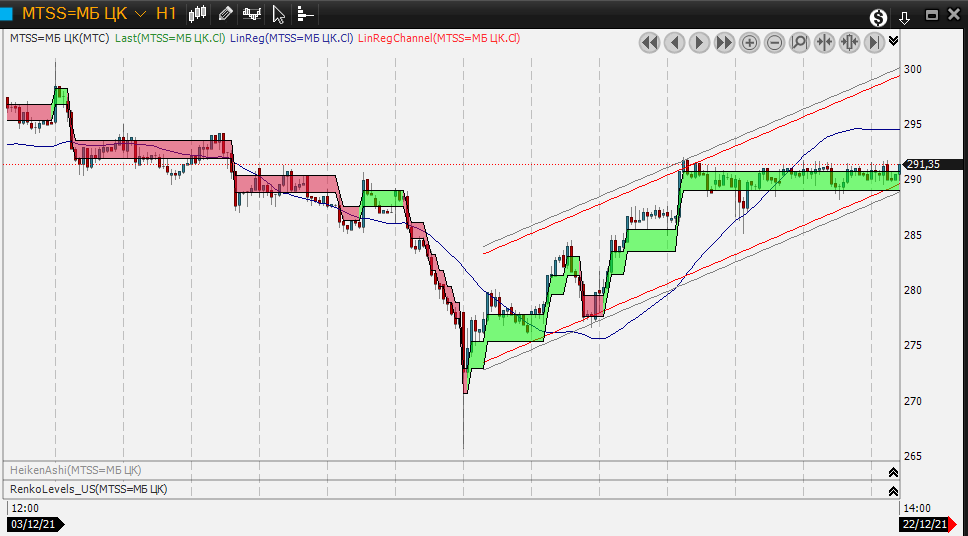Jump to the latest bar button

coord(874,42)
